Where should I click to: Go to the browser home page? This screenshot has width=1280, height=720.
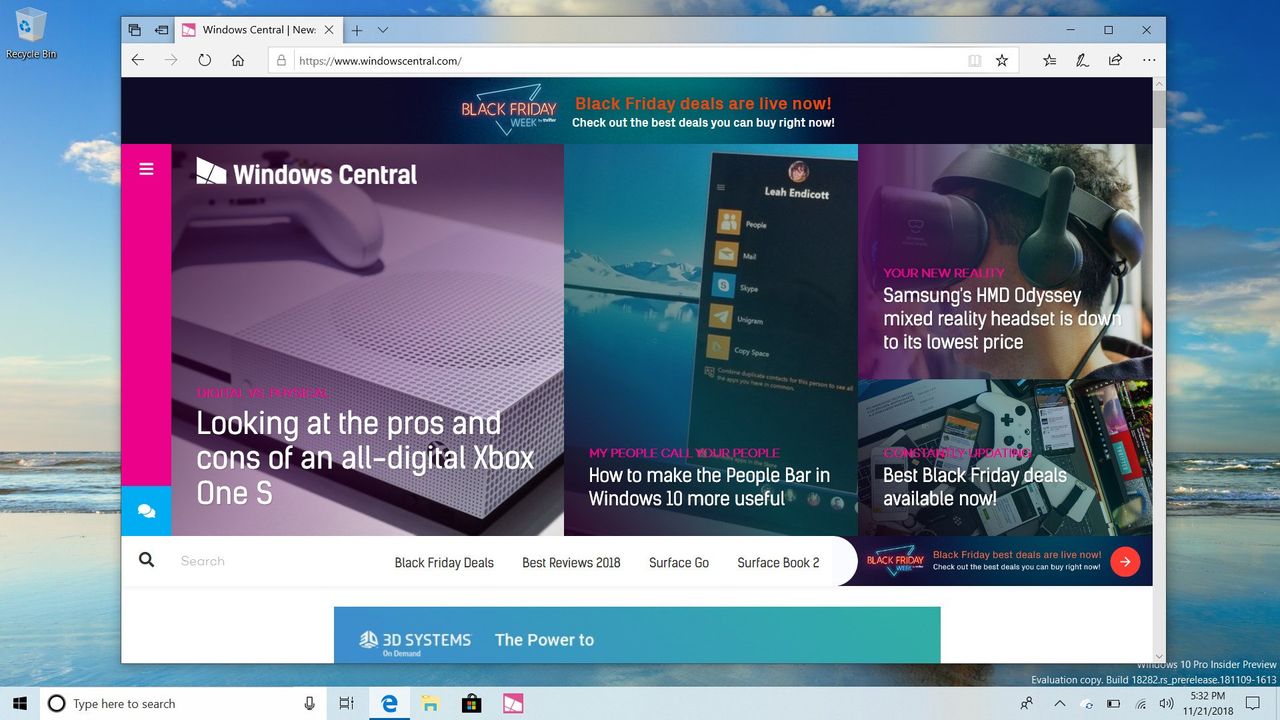[x=238, y=60]
